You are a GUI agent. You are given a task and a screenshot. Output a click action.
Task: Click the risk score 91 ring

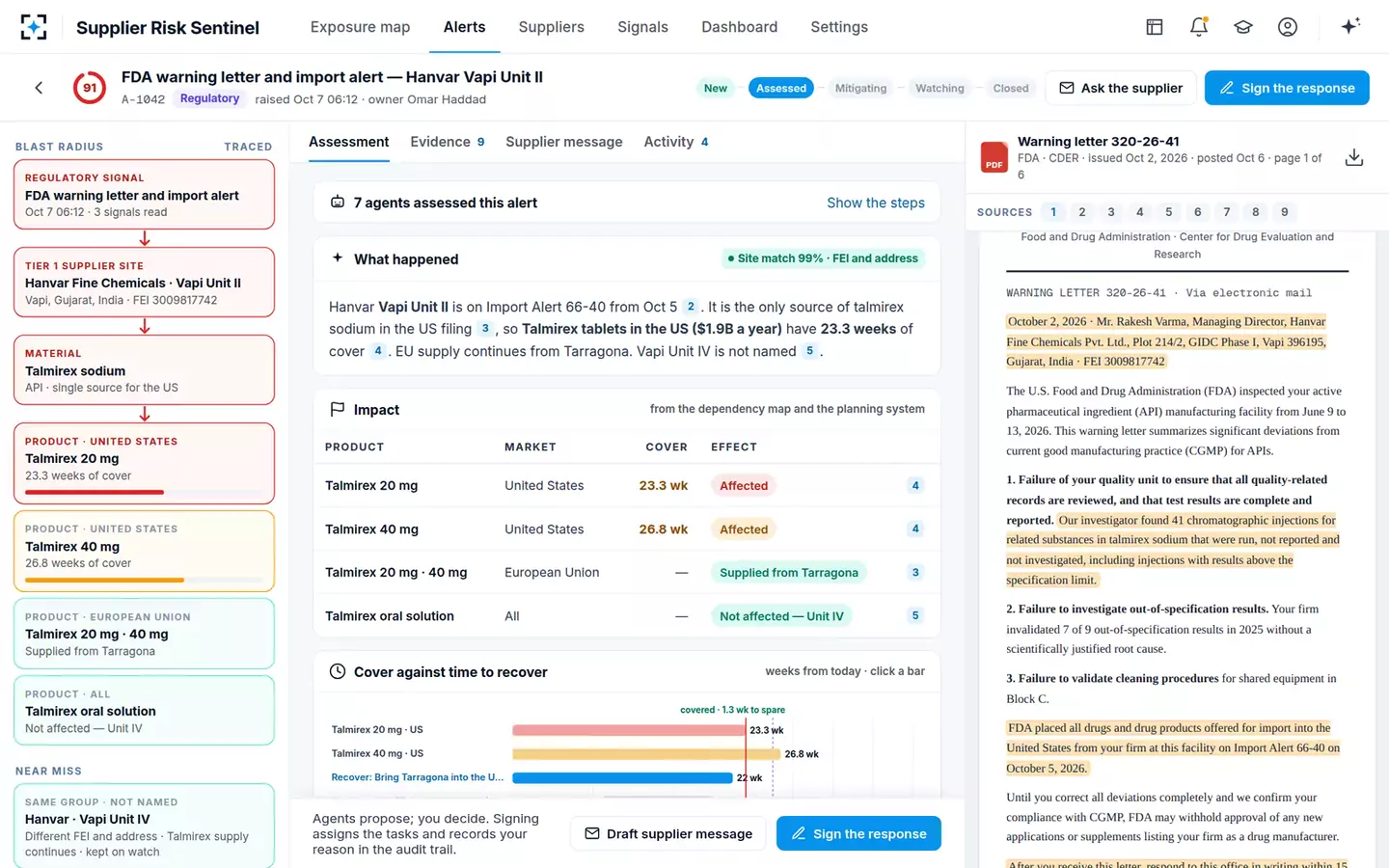tap(90, 88)
